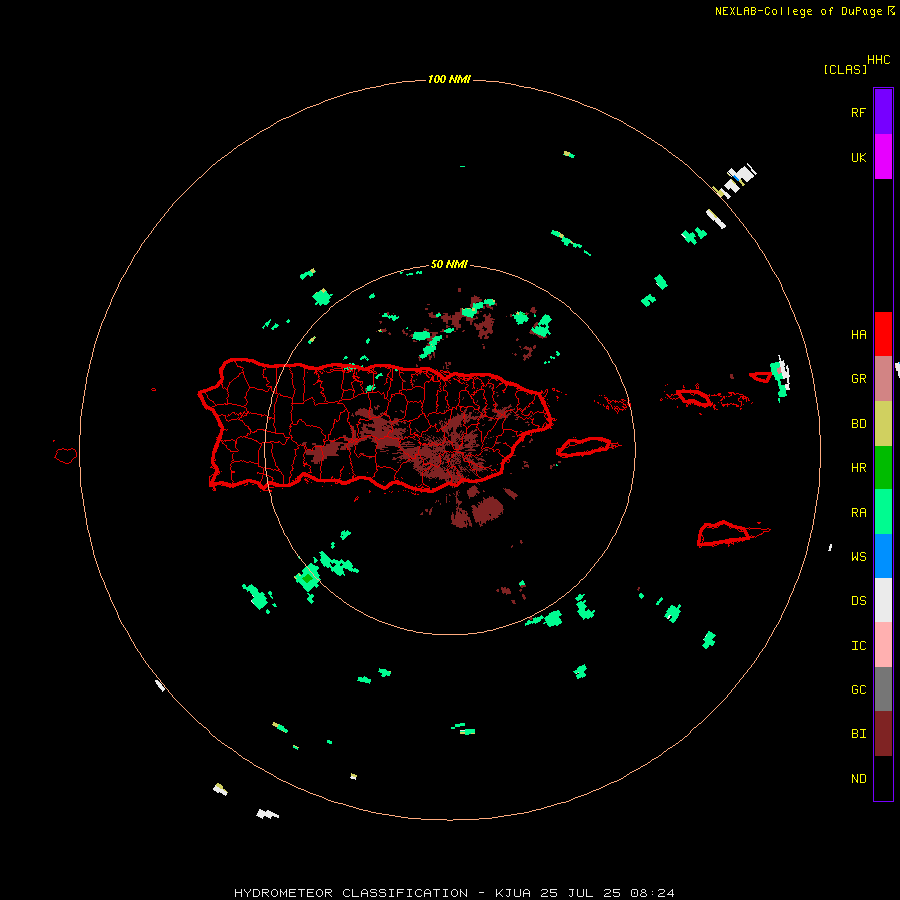Viewport: 900px width, 900px height.
Task: Click the DS legend label
Action: coord(858,600)
